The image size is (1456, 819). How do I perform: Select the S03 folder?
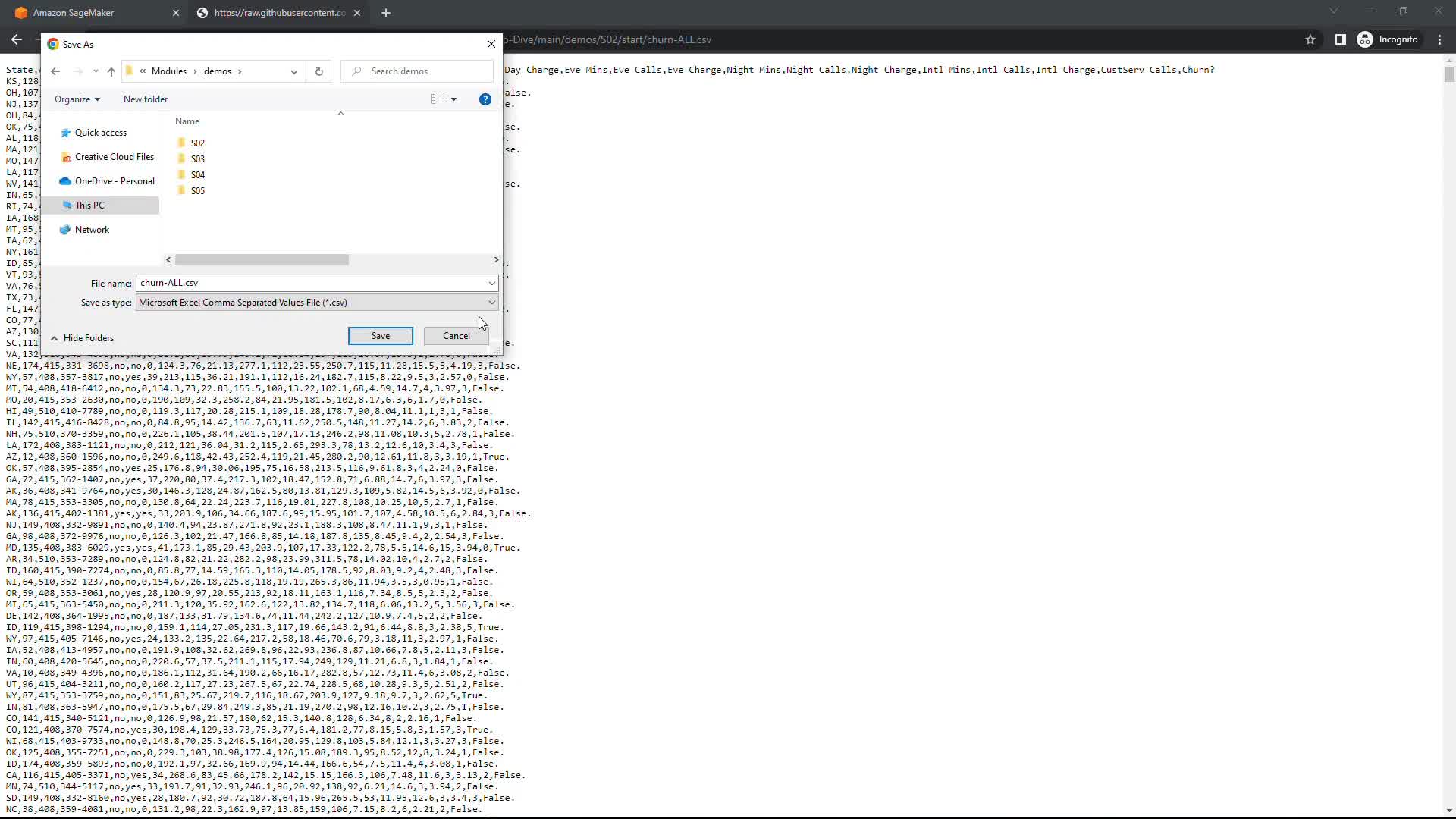[197, 159]
